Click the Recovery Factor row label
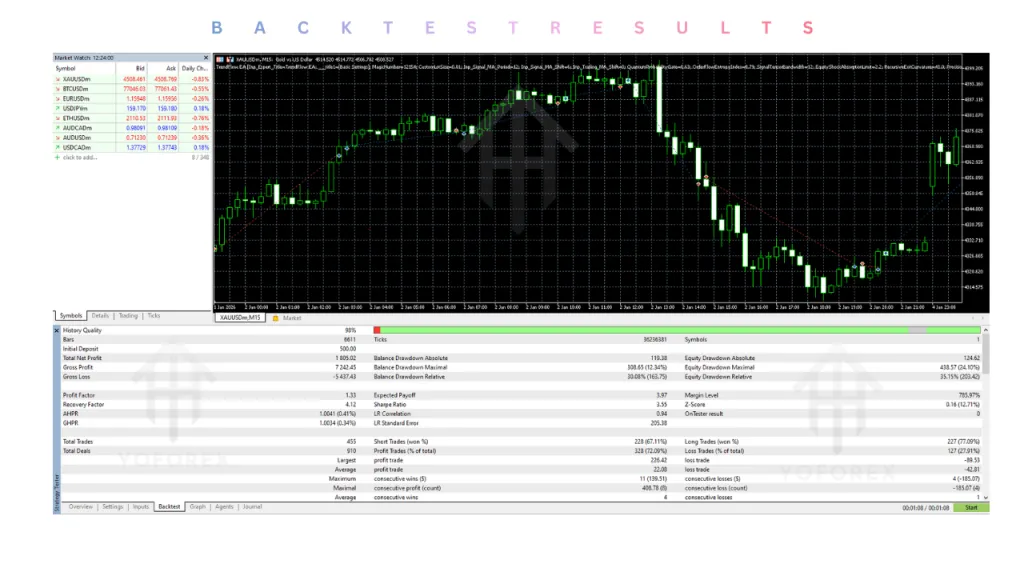 [x=83, y=404]
